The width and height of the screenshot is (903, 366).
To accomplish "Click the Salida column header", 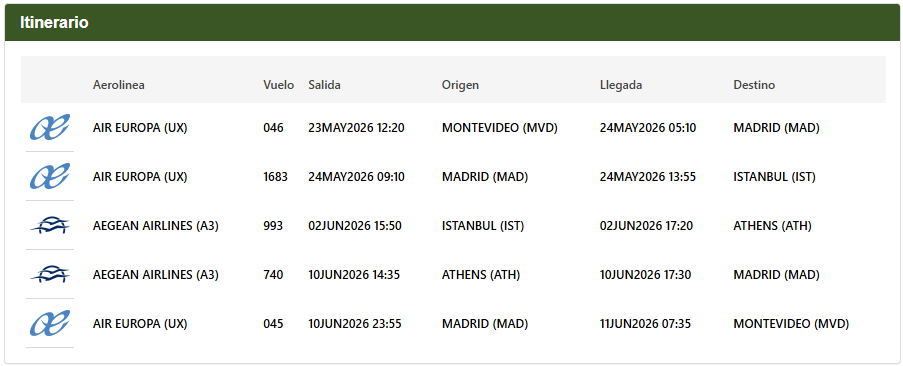I will 324,85.
